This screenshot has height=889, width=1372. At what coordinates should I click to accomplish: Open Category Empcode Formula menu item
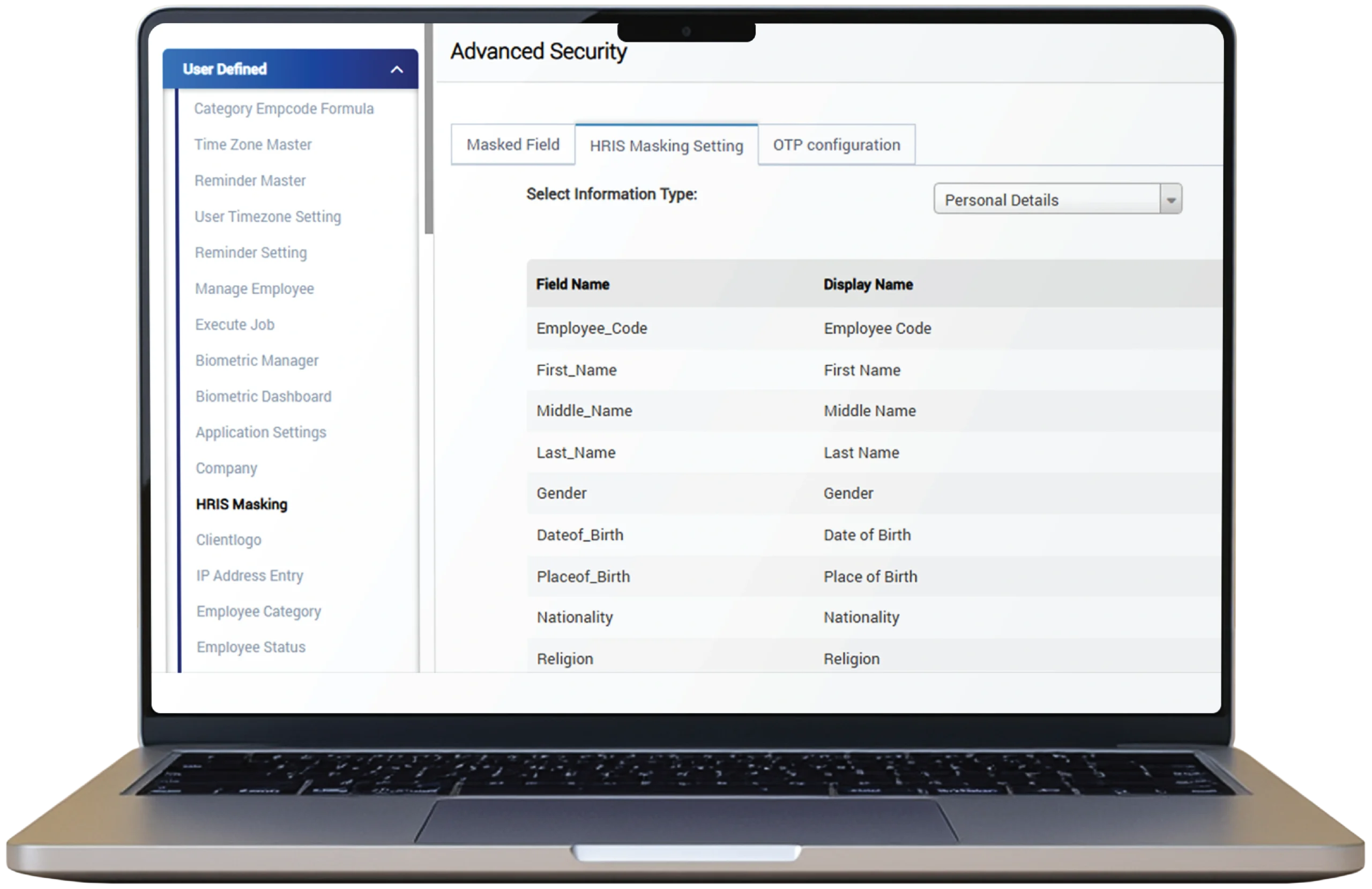point(284,109)
